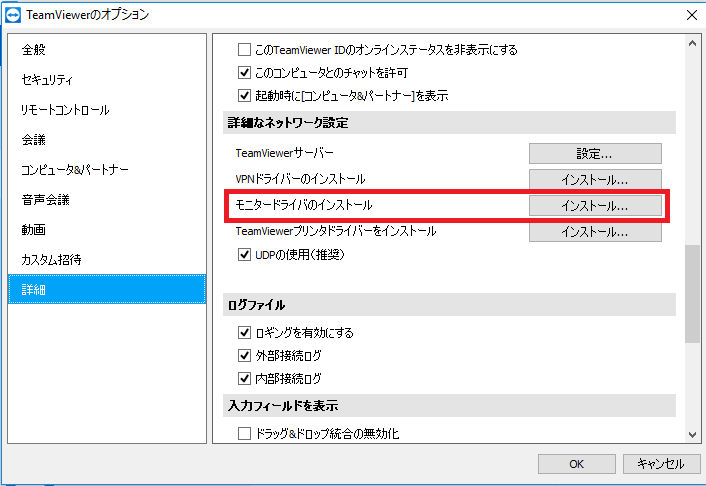Open TeamViewerサーバー 設定... button

(x=595, y=154)
